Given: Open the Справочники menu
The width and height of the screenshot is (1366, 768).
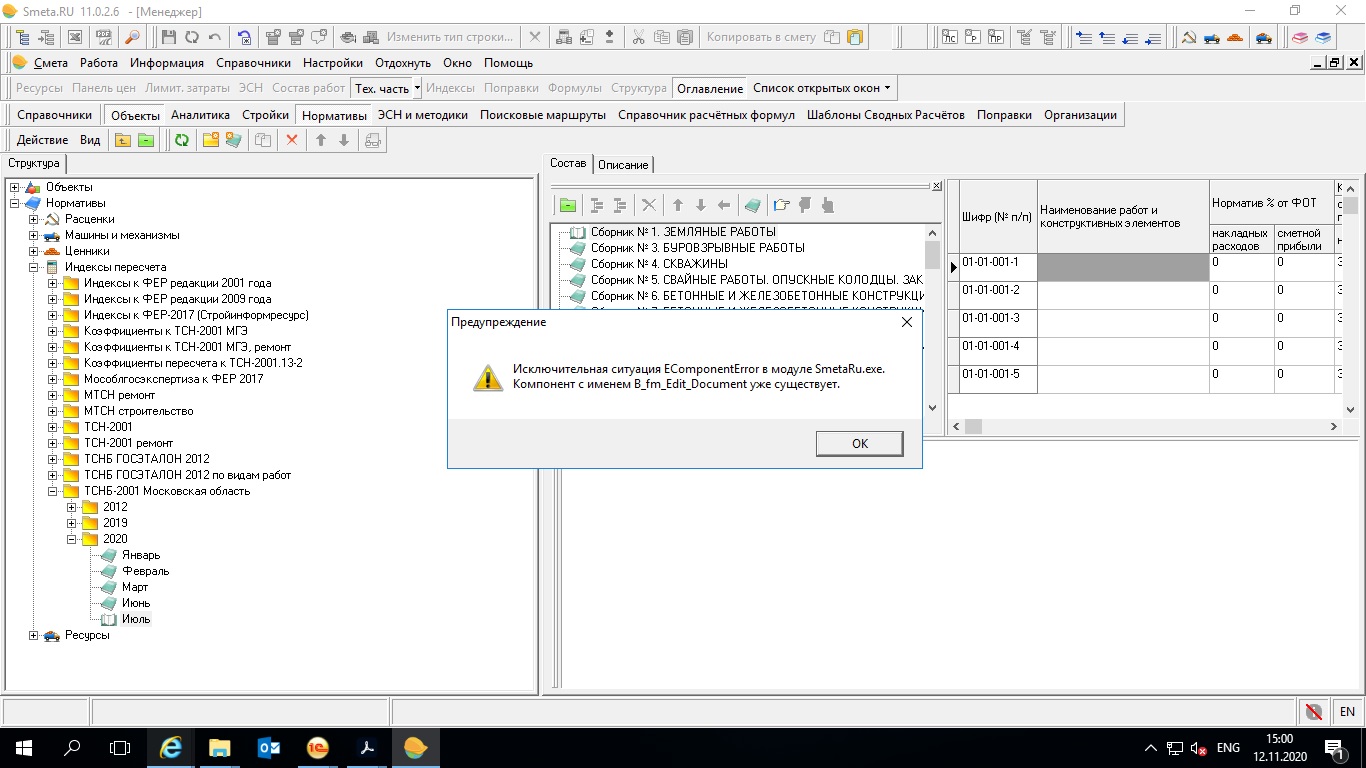Looking at the screenshot, I should click(253, 63).
